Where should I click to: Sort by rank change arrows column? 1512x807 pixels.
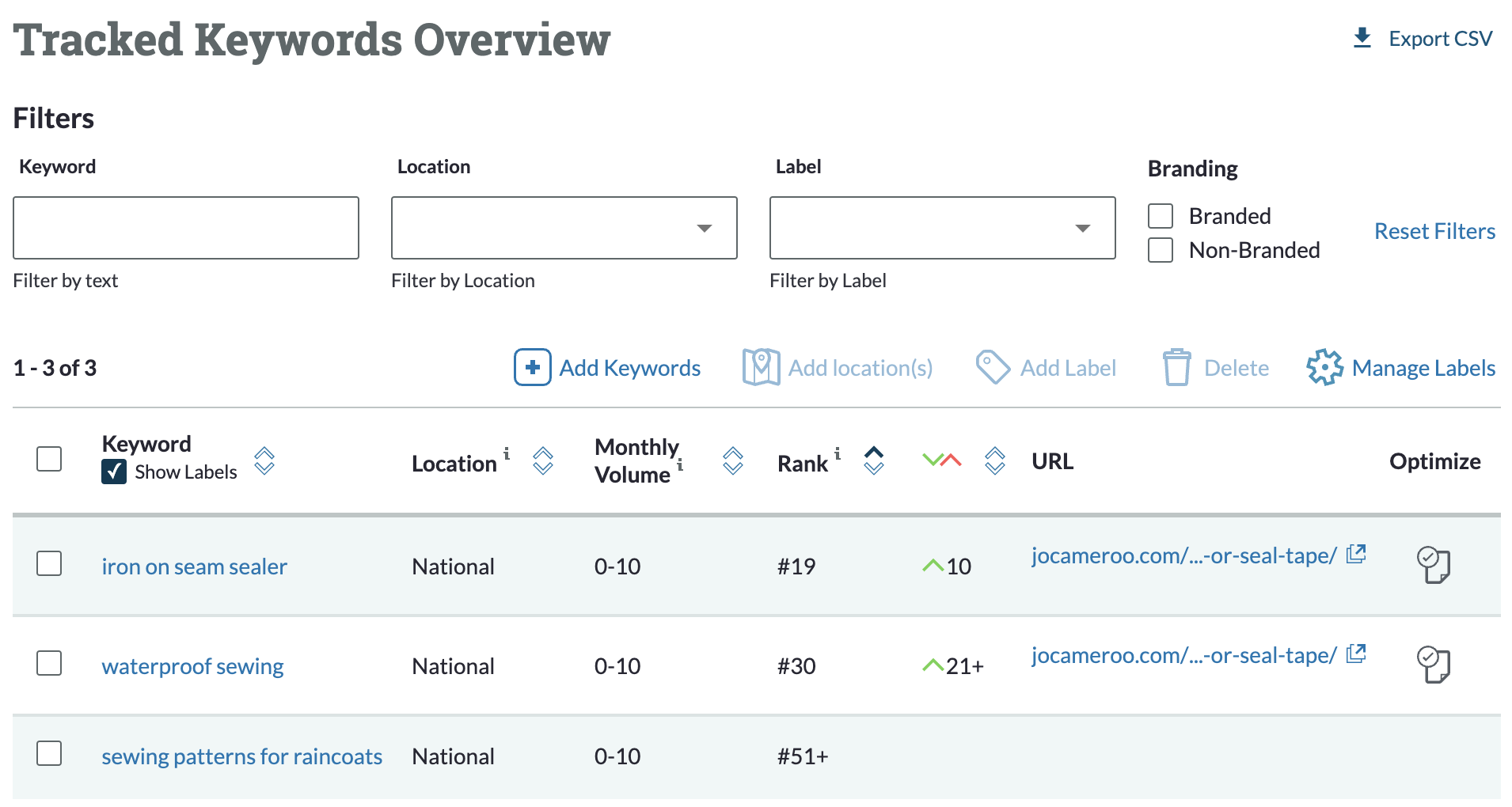coord(994,460)
